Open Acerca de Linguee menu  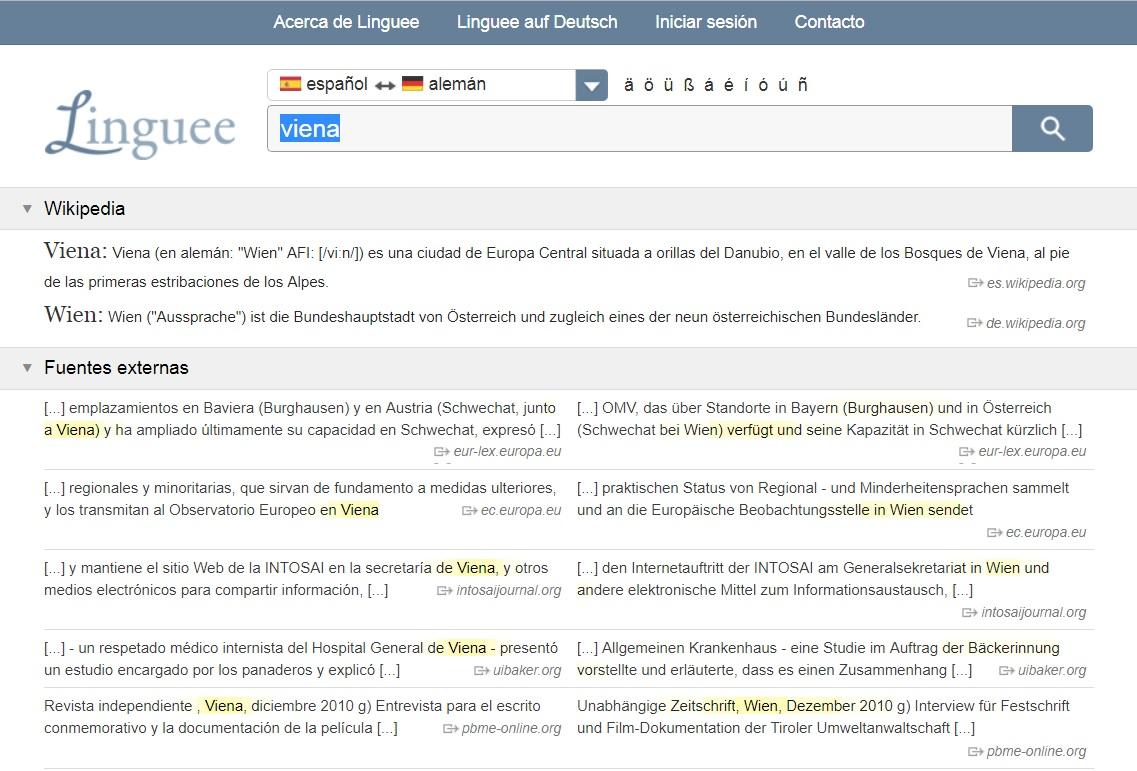coord(346,22)
